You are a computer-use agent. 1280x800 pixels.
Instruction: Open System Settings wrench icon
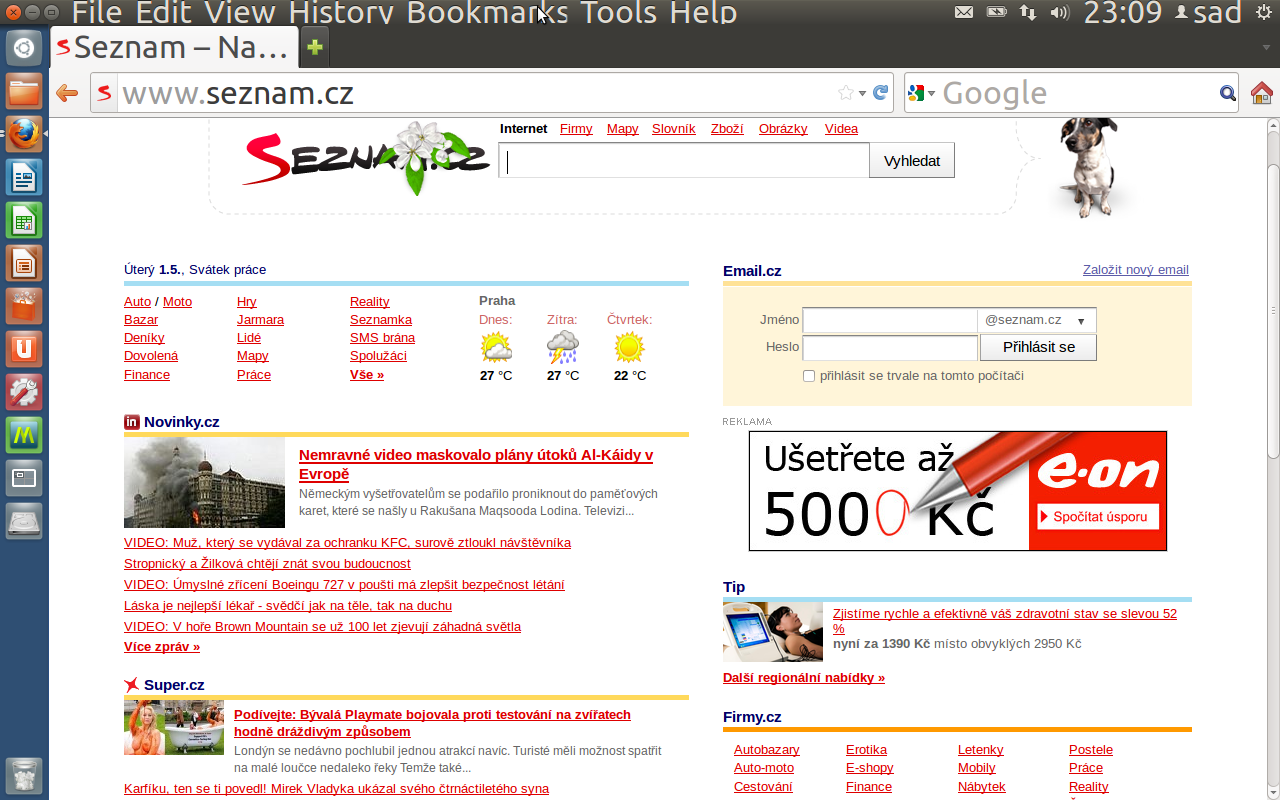coord(24,392)
